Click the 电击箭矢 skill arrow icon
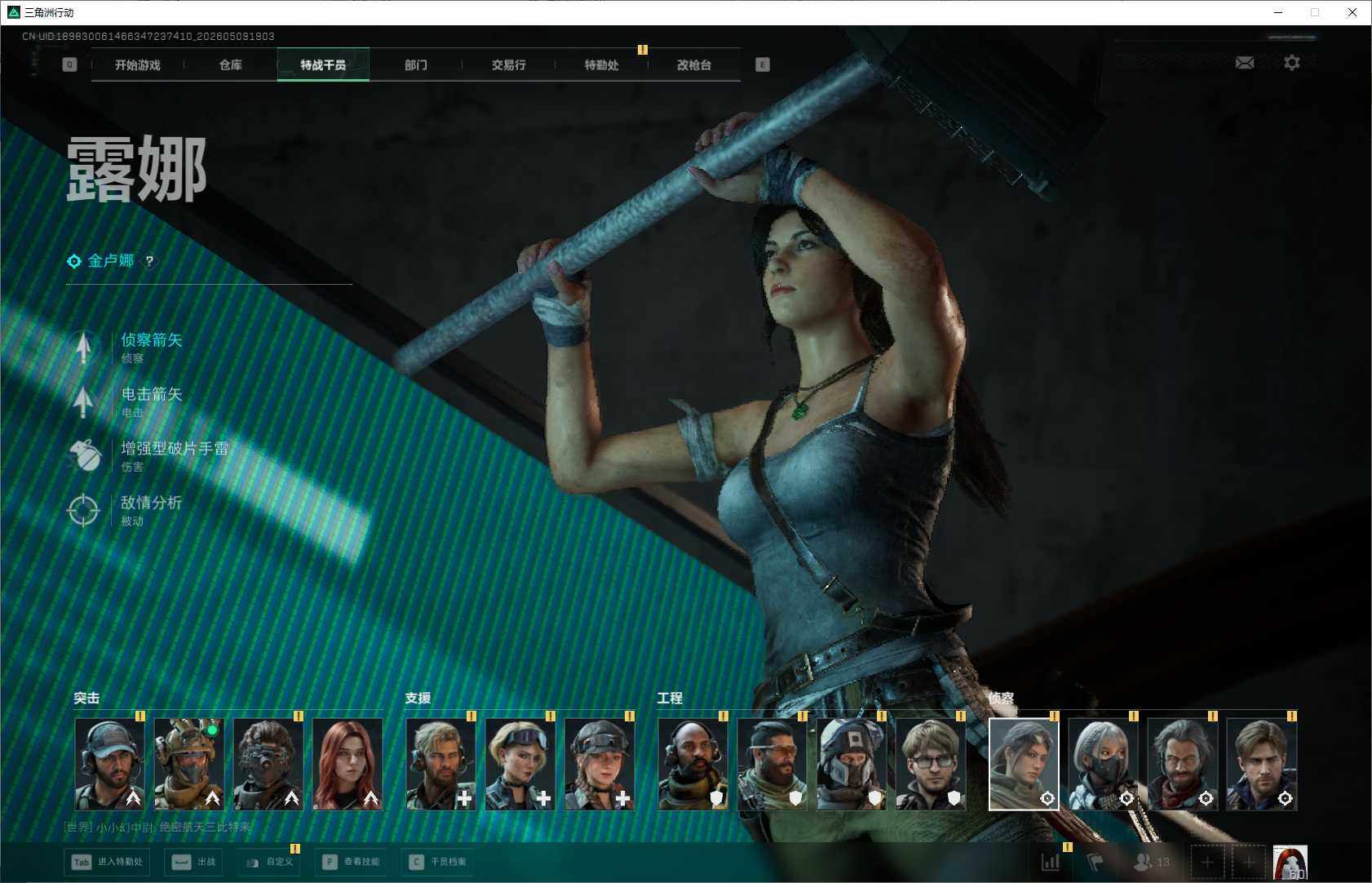This screenshot has width=1372, height=883. coord(83,402)
